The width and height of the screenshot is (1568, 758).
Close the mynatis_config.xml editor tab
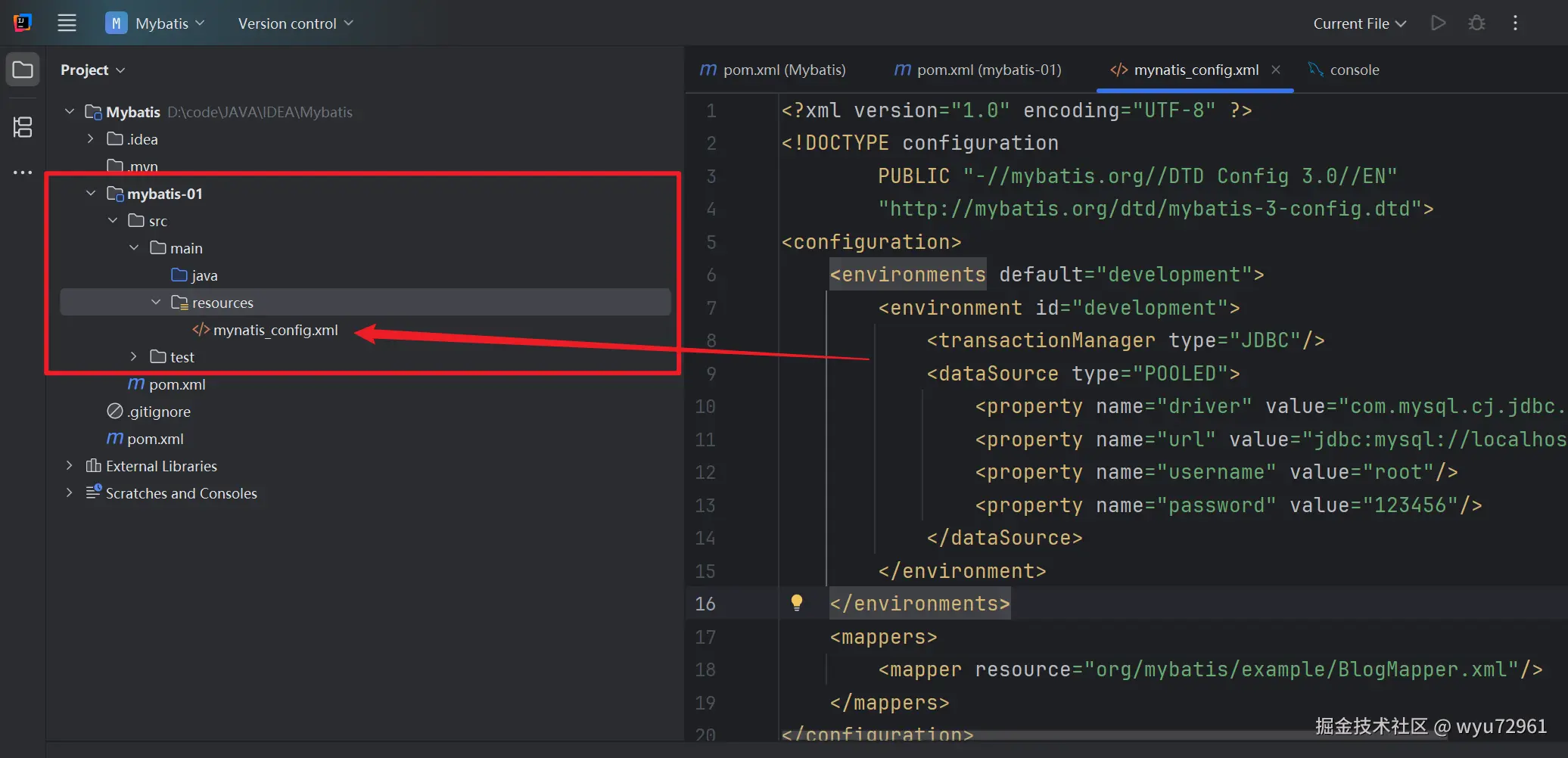(x=1276, y=70)
